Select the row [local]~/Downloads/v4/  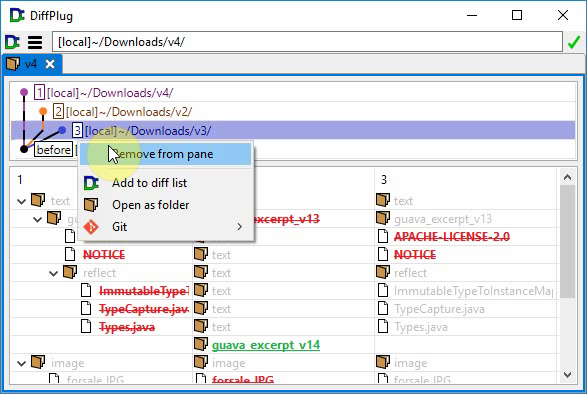[x=293, y=93]
